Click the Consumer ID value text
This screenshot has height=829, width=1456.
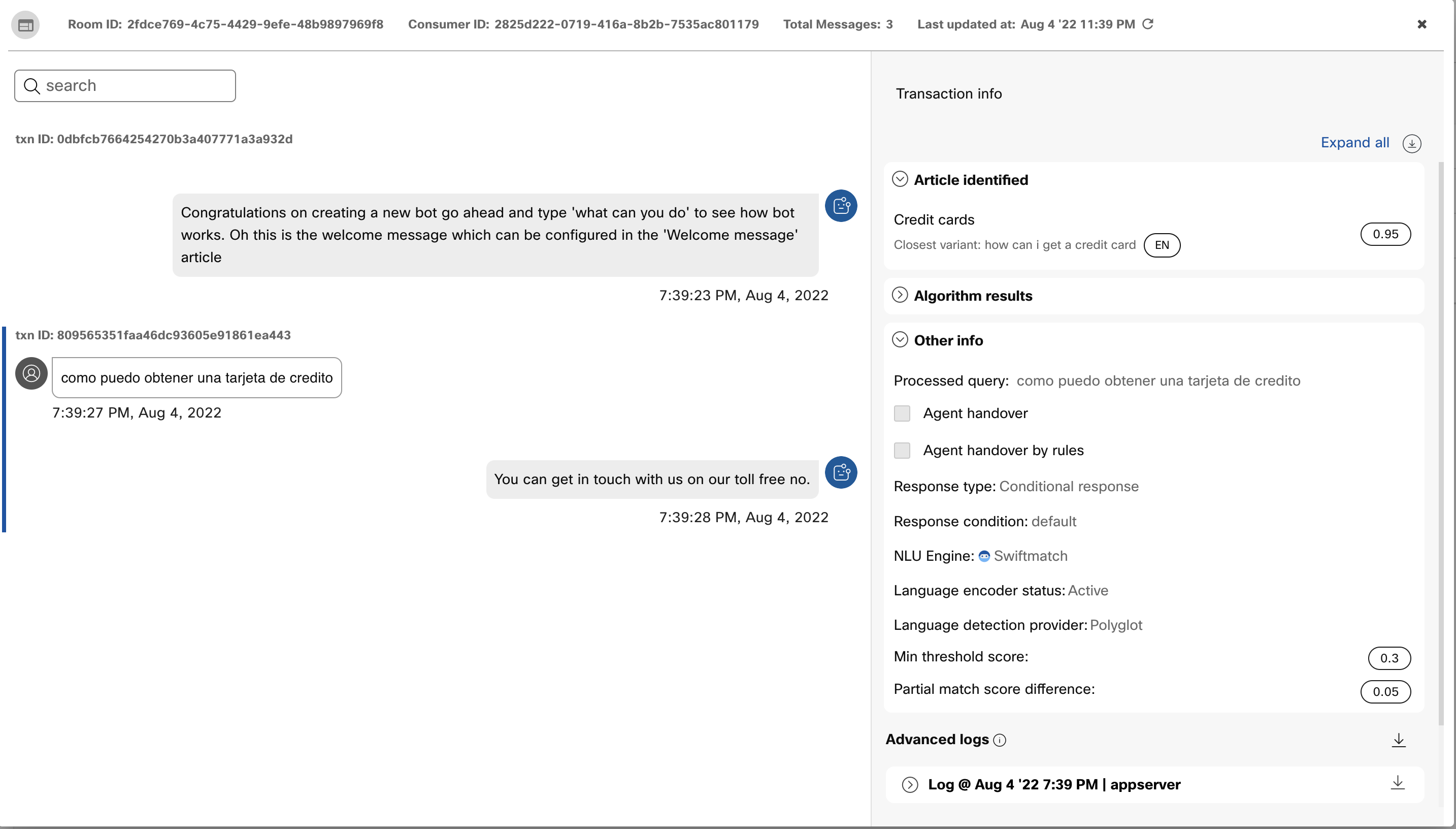tap(626, 24)
